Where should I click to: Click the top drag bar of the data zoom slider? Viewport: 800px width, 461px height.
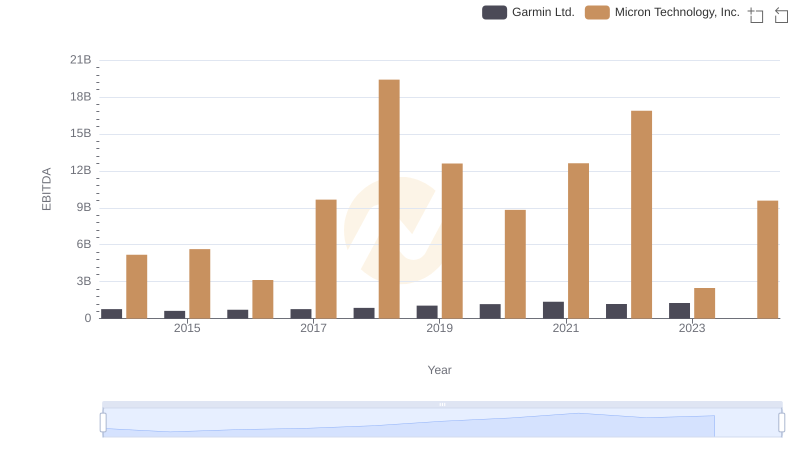(442, 404)
